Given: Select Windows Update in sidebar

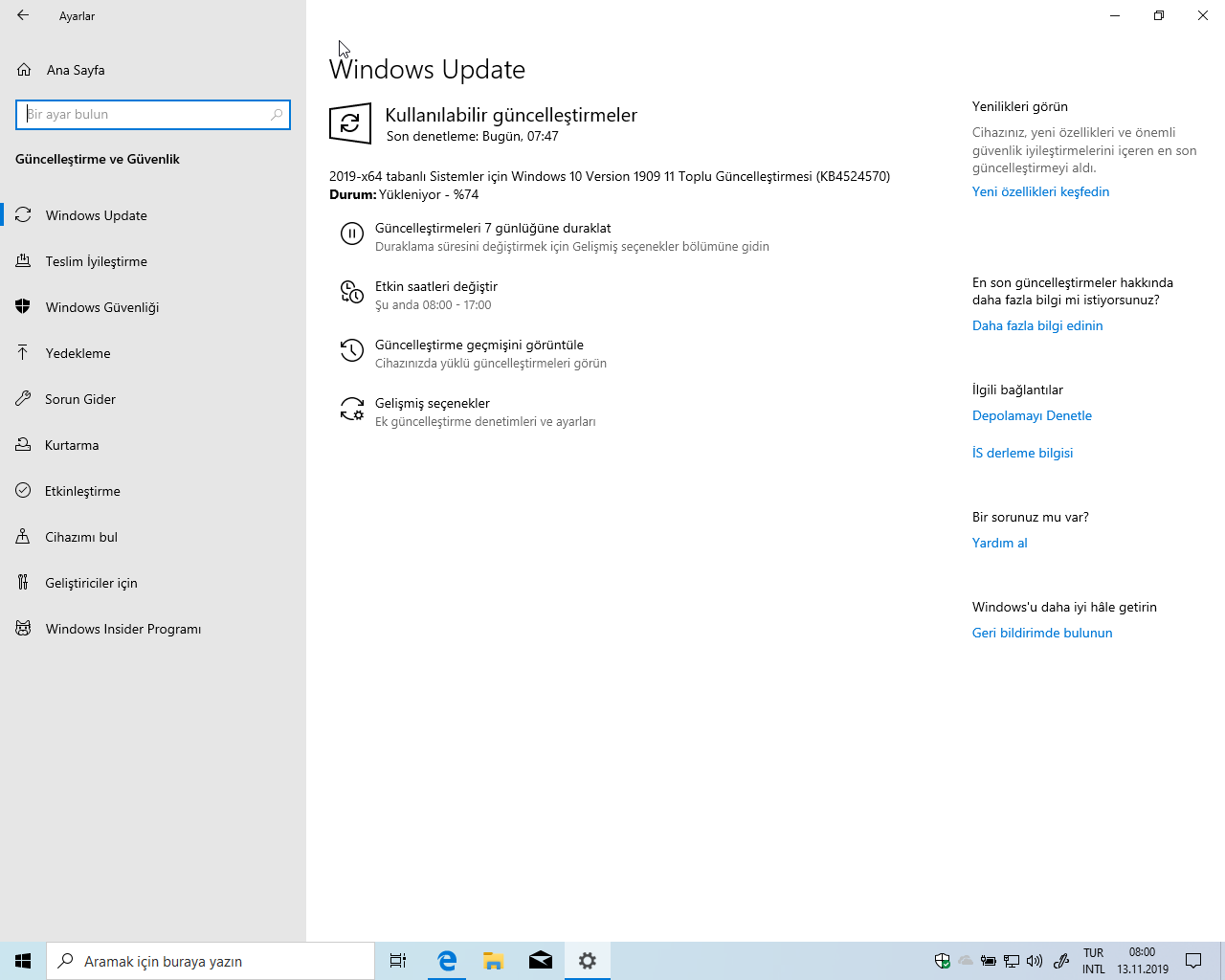Looking at the screenshot, I should (x=153, y=215).
